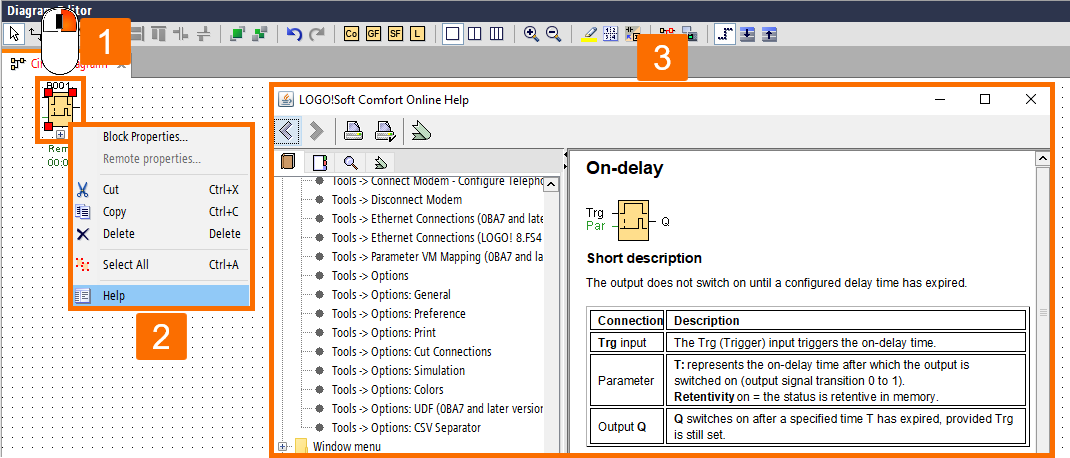Choose Select All from context menu
This screenshot has width=1070, height=458.
click(x=161, y=264)
